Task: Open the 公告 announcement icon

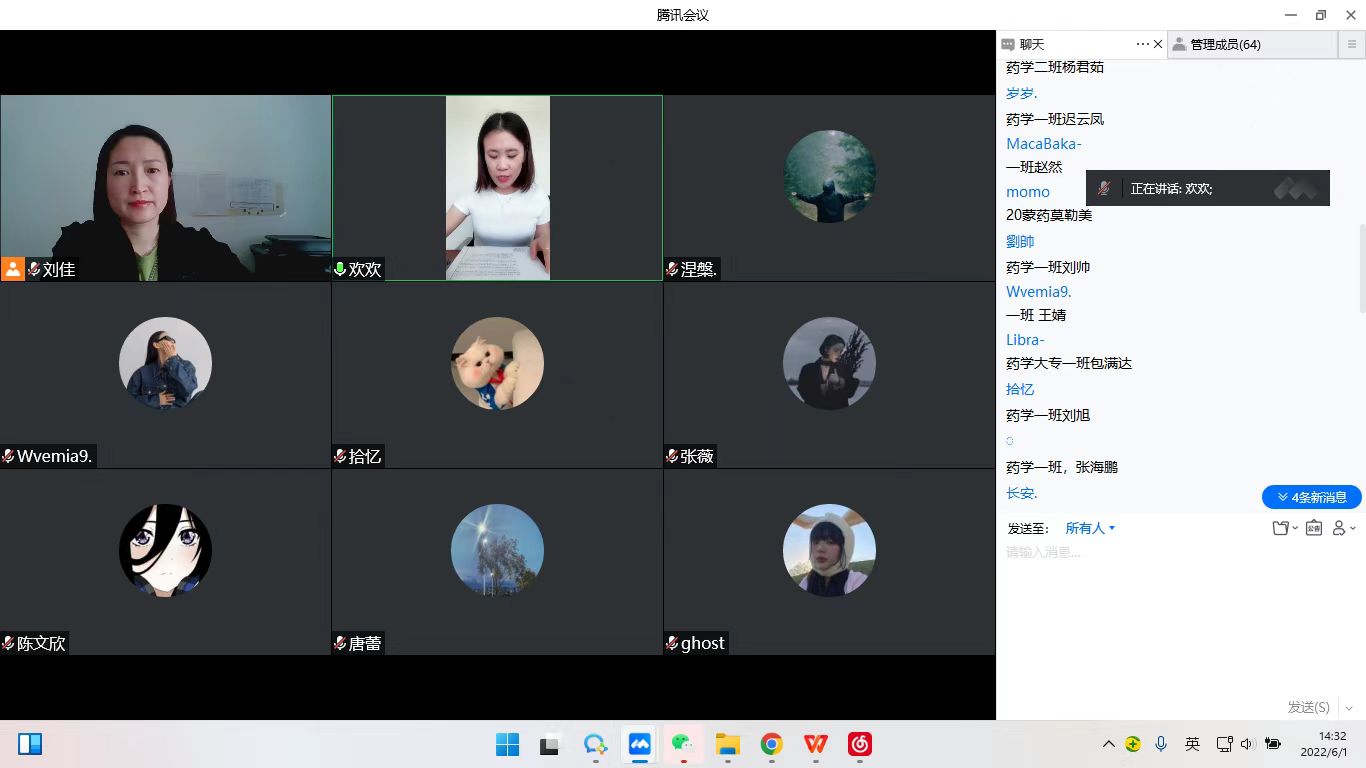Action: (1314, 528)
